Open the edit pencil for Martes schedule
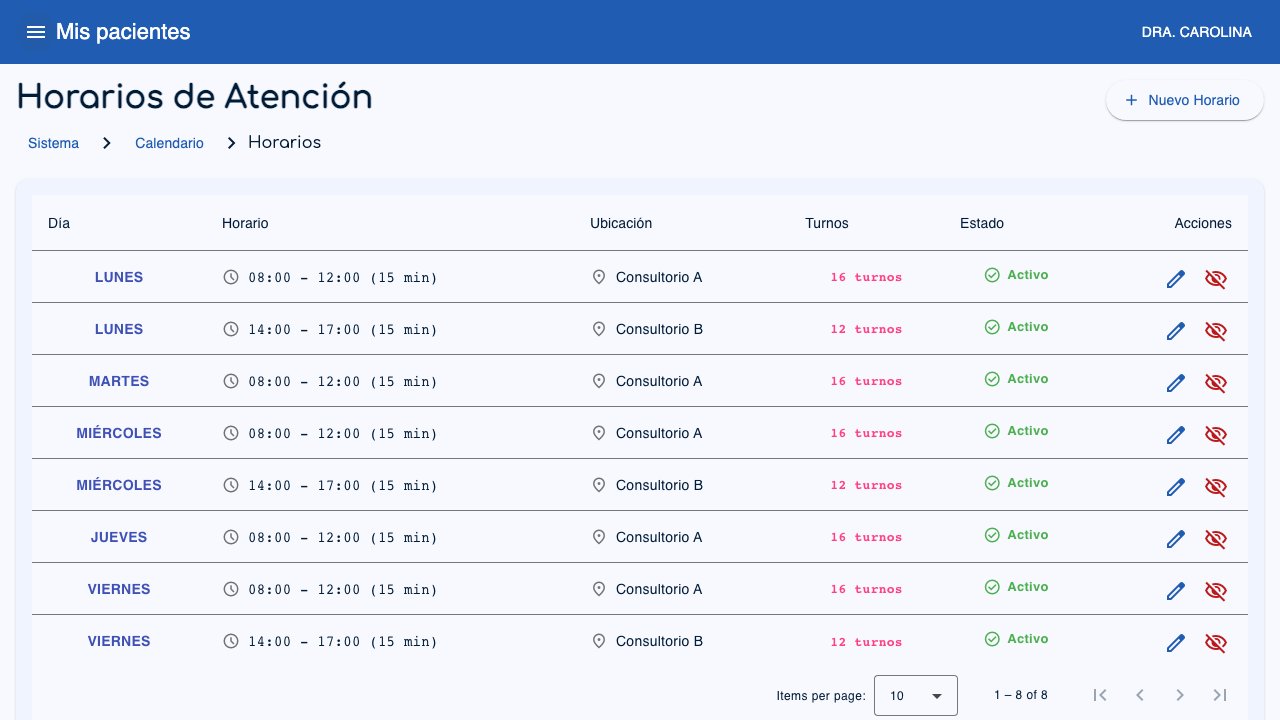Viewport: 1280px width, 720px height. point(1176,383)
